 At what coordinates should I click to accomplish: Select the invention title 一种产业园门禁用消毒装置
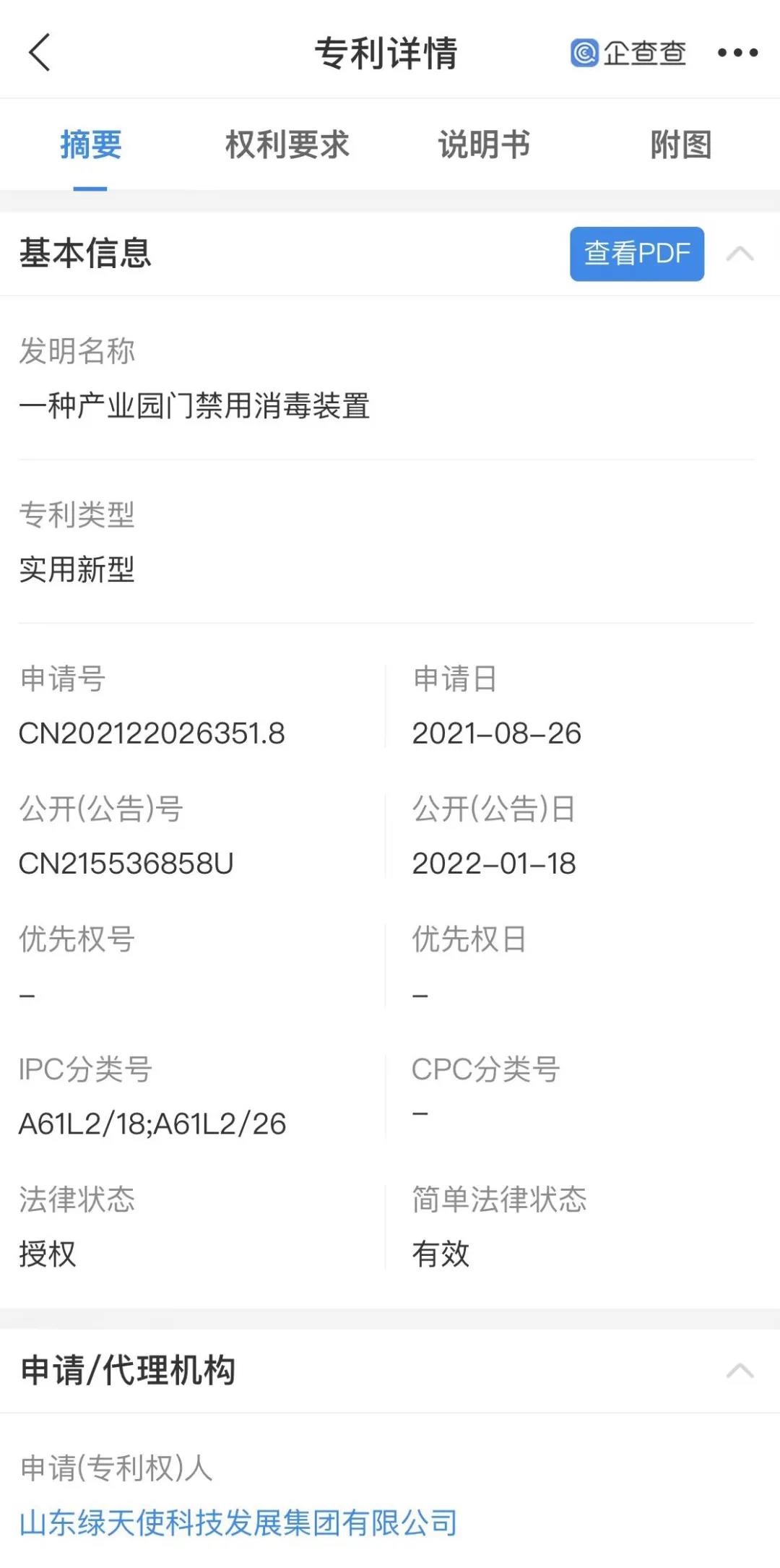pos(194,405)
